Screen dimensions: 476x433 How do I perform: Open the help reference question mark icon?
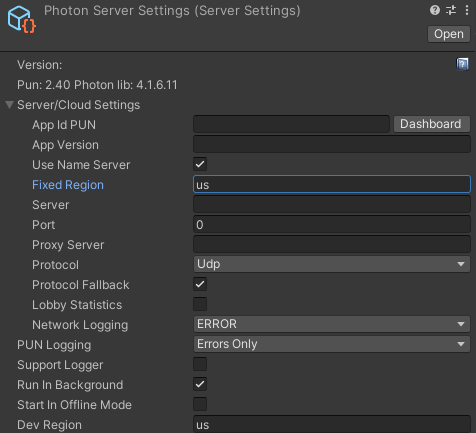tap(435, 10)
